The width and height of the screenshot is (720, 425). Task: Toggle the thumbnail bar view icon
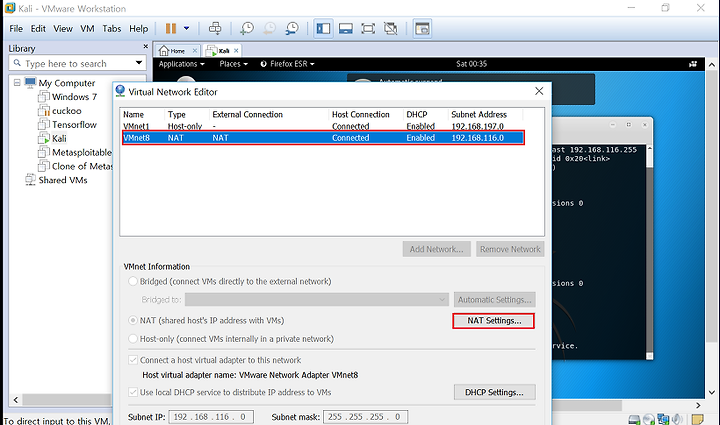[345, 28]
